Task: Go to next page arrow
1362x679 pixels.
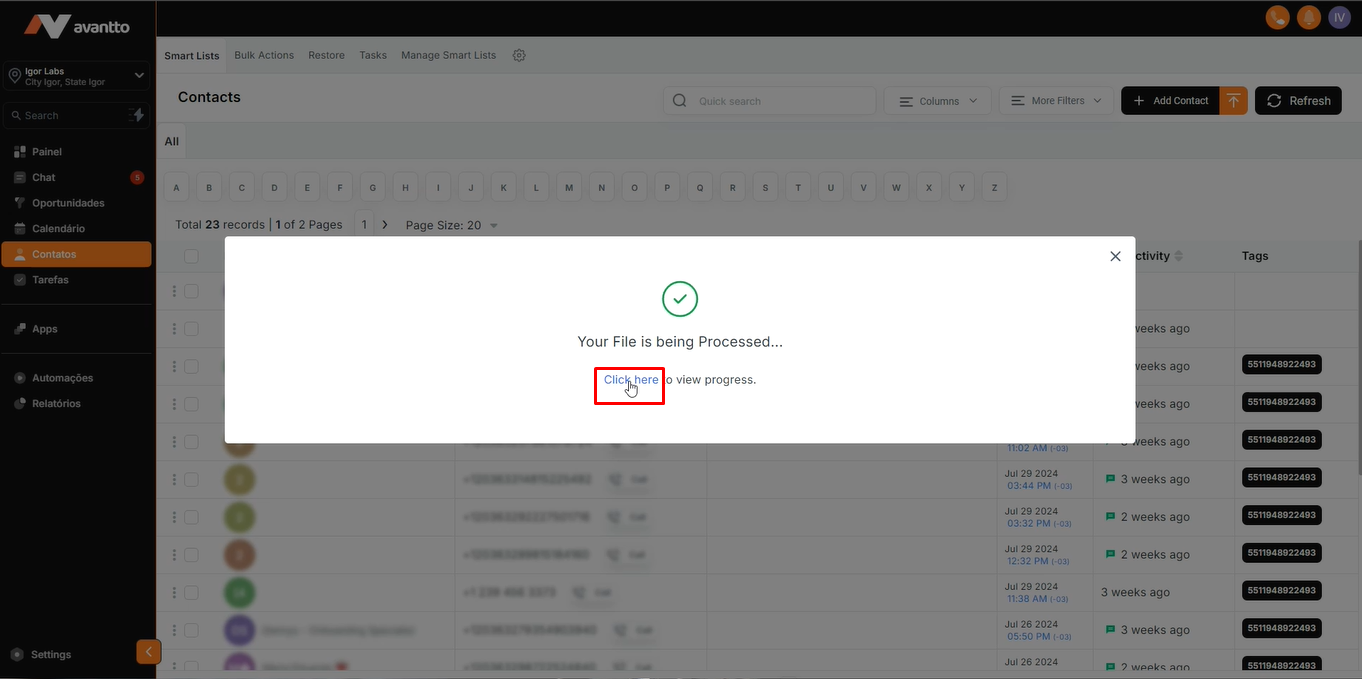Action: tap(385, 225)
